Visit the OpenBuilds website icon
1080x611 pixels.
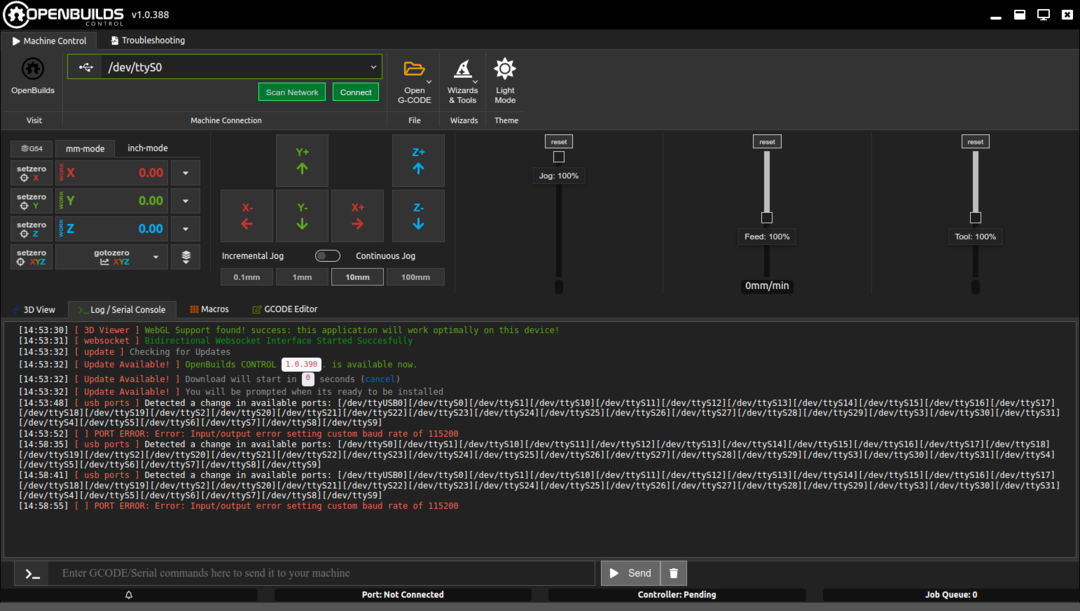[32, 69]
